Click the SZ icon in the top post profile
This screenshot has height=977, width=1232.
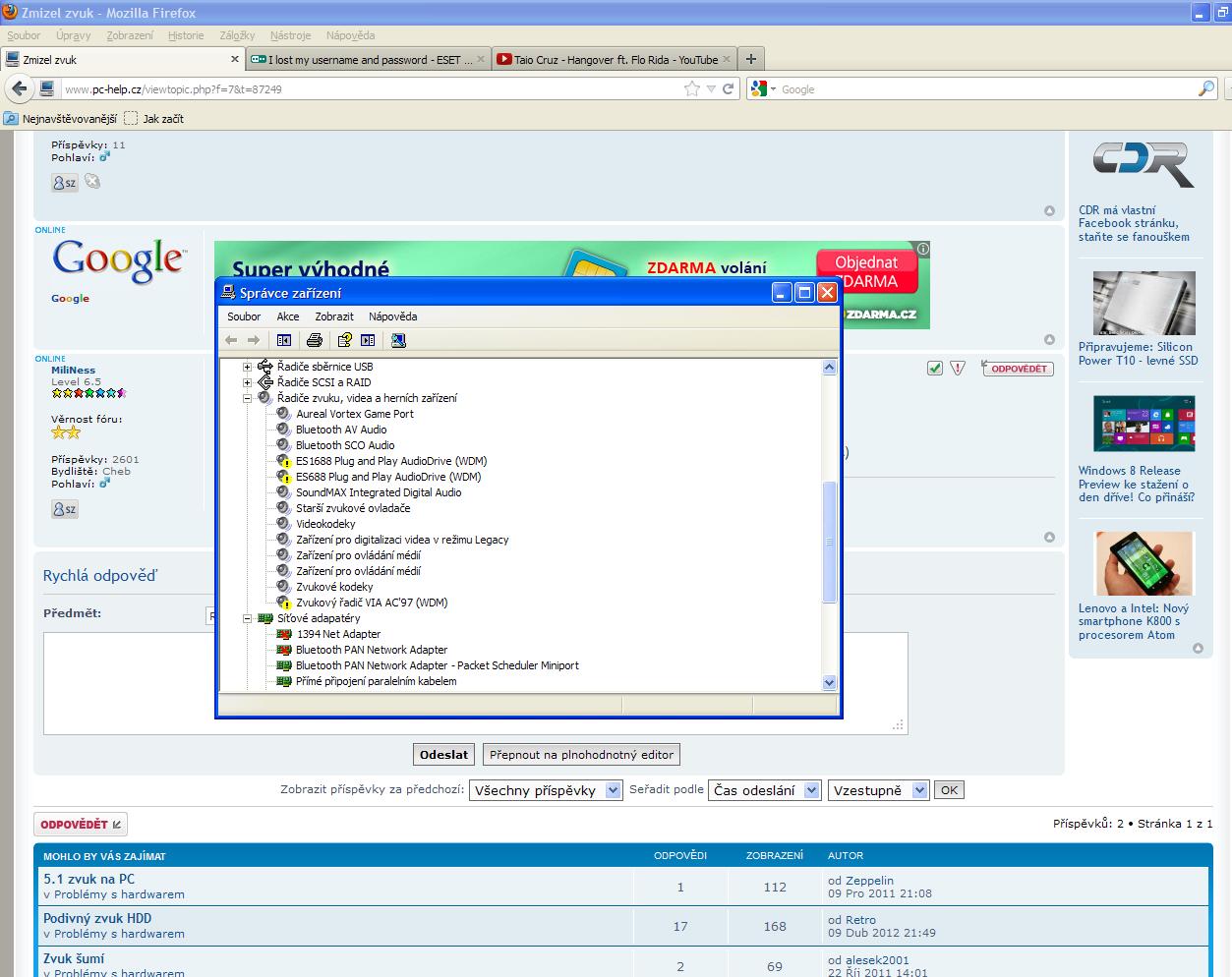click(65, 182)
